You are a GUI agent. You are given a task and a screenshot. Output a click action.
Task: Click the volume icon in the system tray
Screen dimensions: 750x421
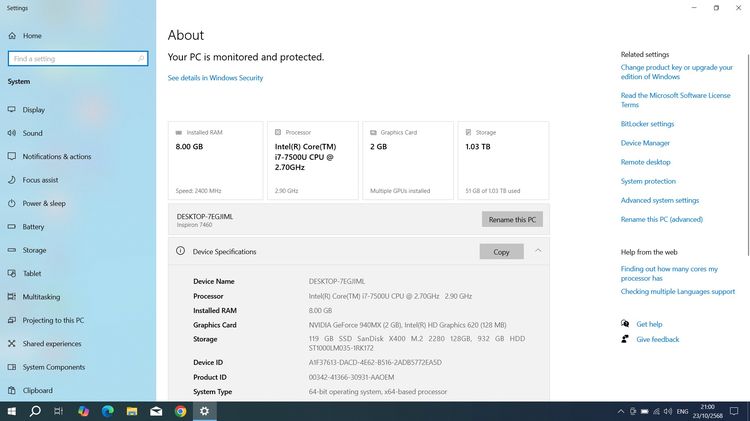pyautogui.click(x=668, y=411)
